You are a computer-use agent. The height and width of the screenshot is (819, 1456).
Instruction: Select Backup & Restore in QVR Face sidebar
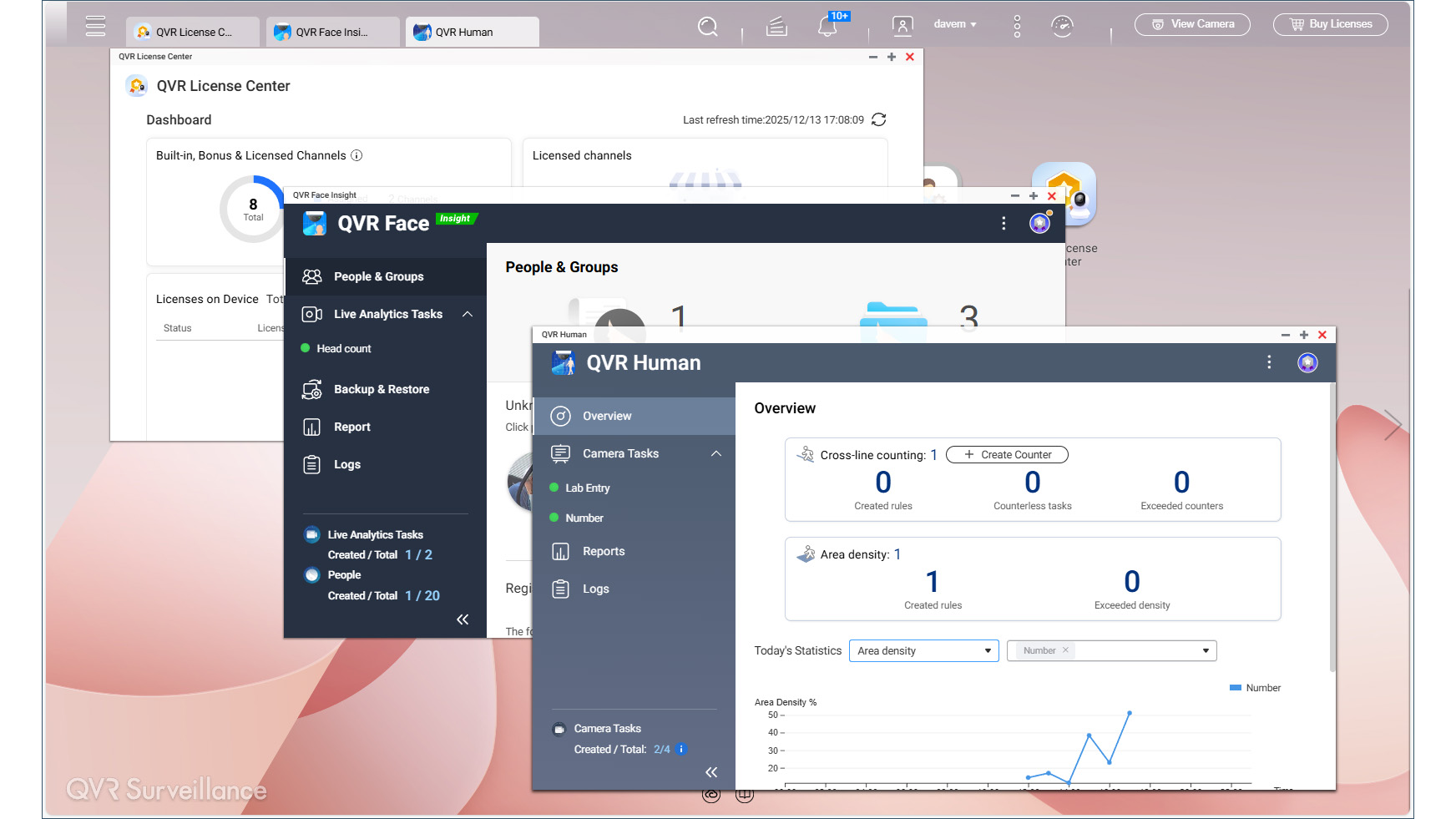pyautogui.click(x=381, y=389)
